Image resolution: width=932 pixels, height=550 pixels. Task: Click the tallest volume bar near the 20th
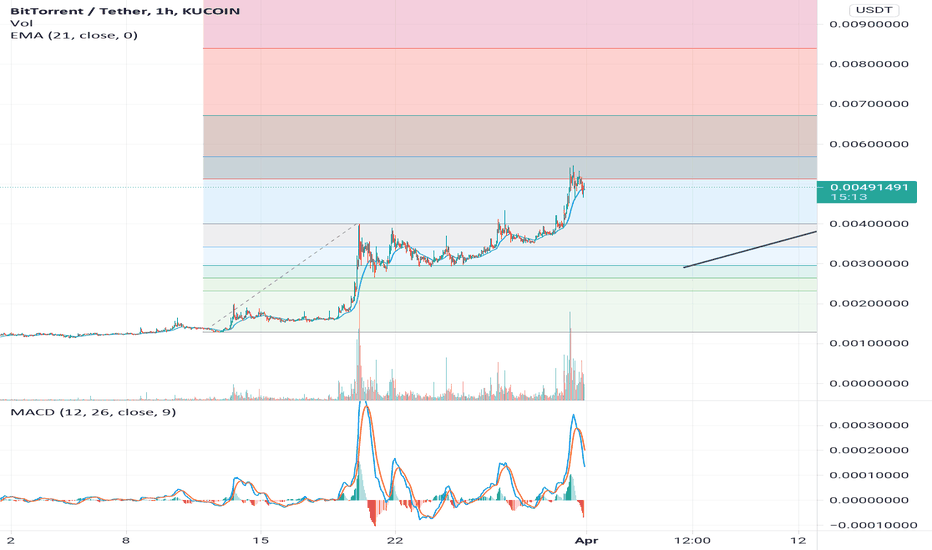pos(359,350)
